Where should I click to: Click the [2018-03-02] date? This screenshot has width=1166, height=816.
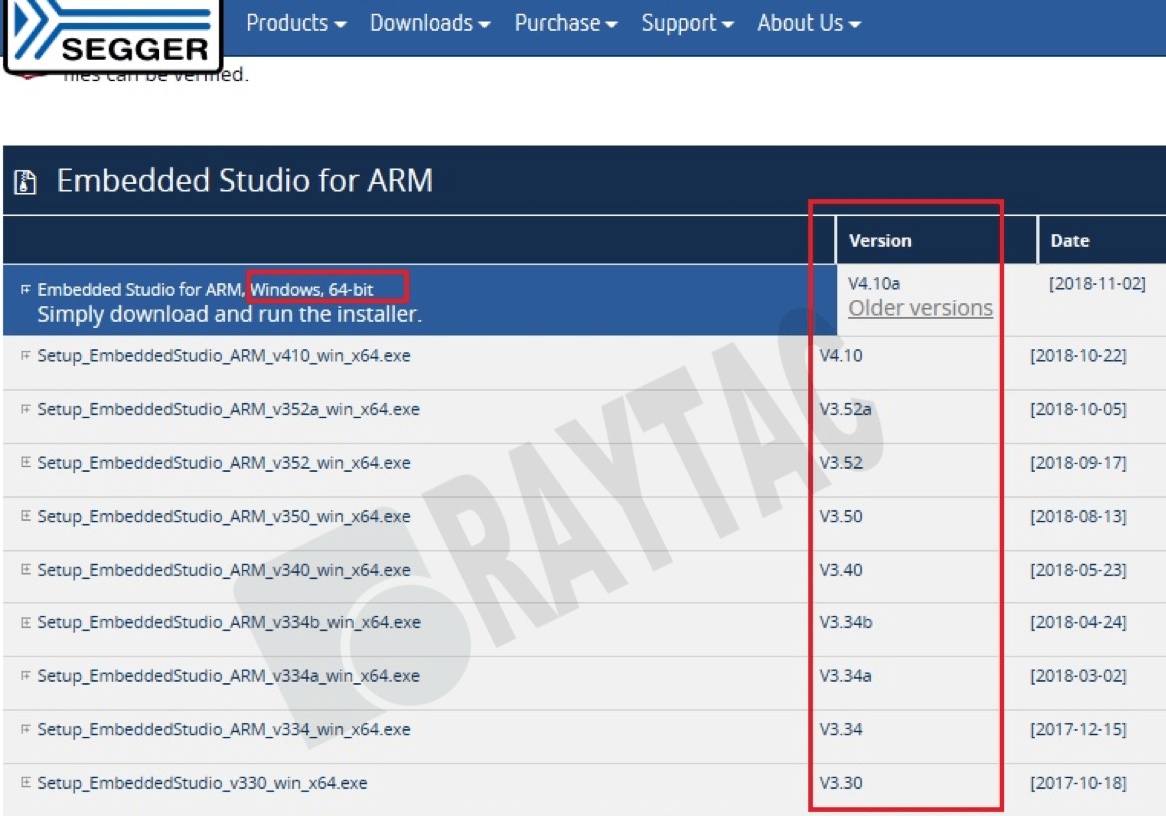click(1078, 676)
